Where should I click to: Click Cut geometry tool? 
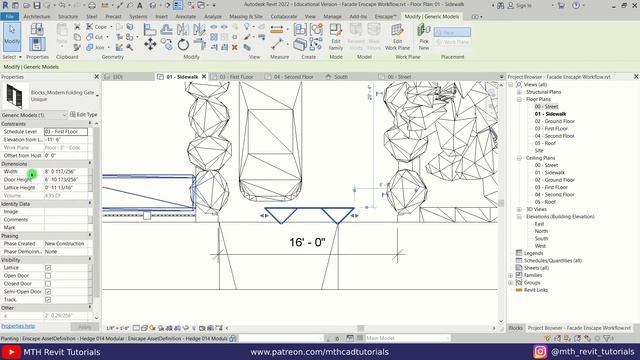point(94,37)
